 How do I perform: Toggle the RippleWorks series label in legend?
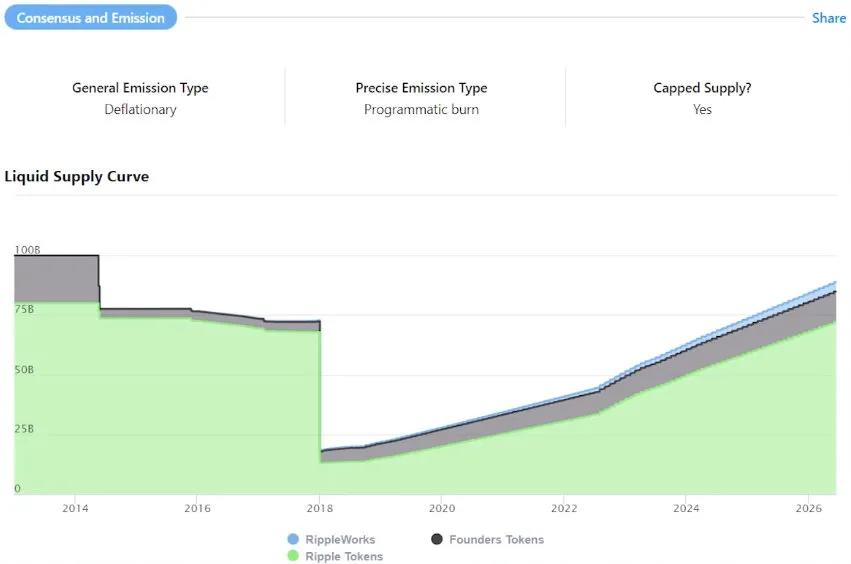(340, 540)
